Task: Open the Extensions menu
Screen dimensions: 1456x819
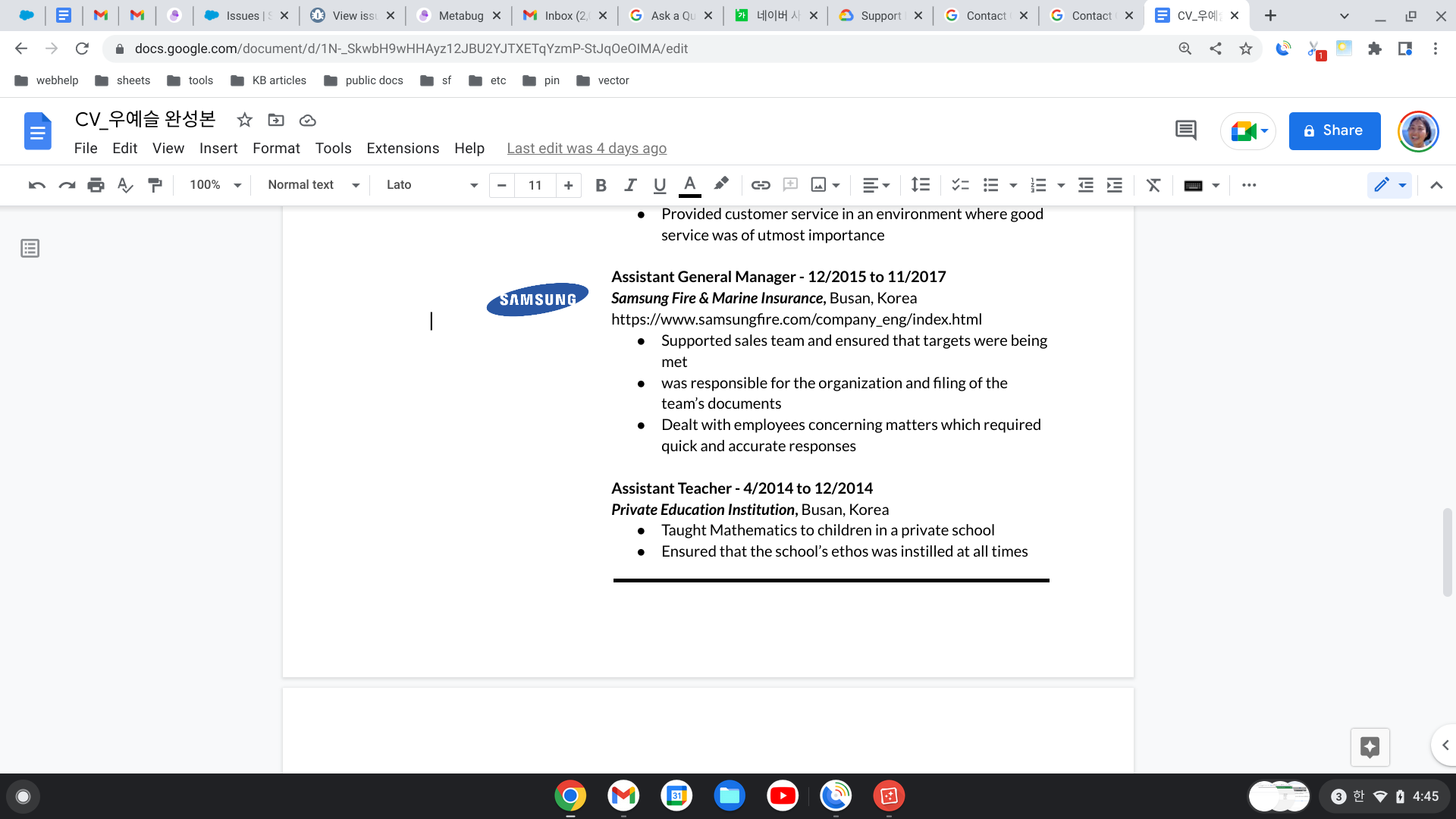Action: (x=403, y=149)
